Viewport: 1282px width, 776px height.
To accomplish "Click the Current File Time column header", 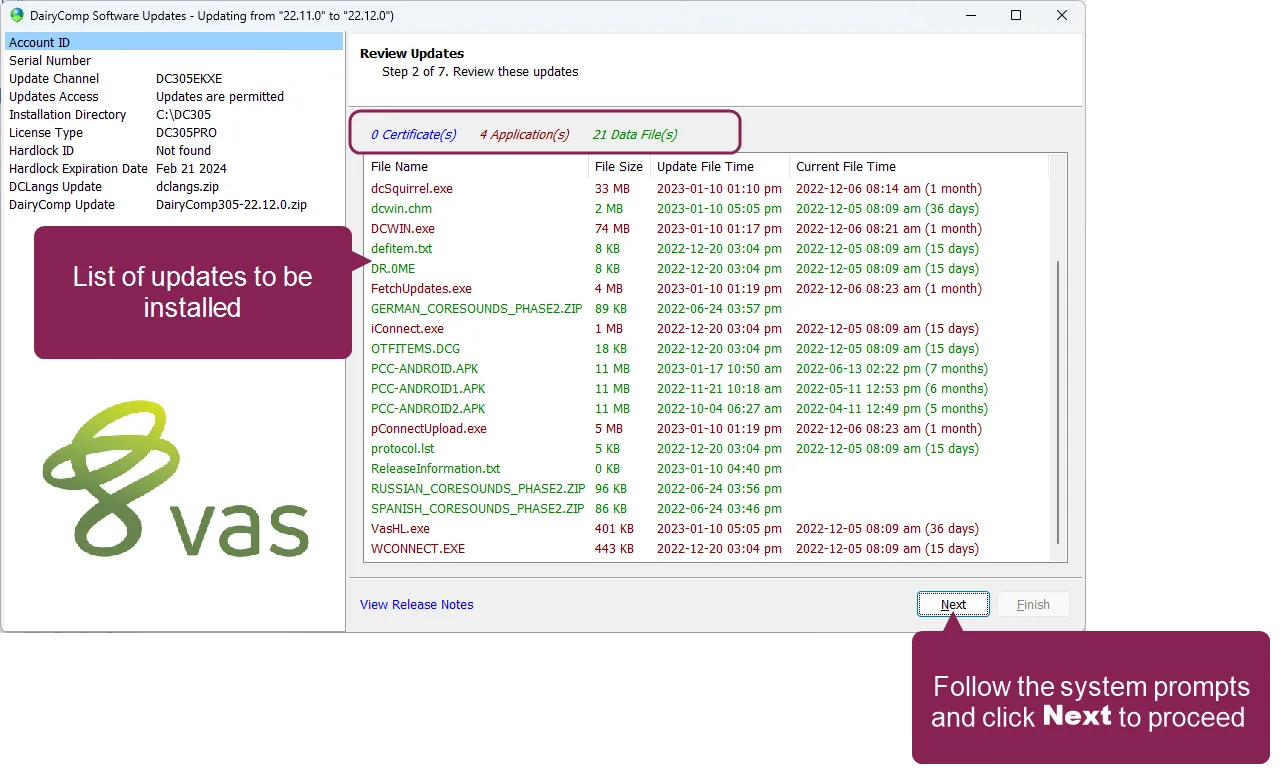I will (x=918, y=167).
